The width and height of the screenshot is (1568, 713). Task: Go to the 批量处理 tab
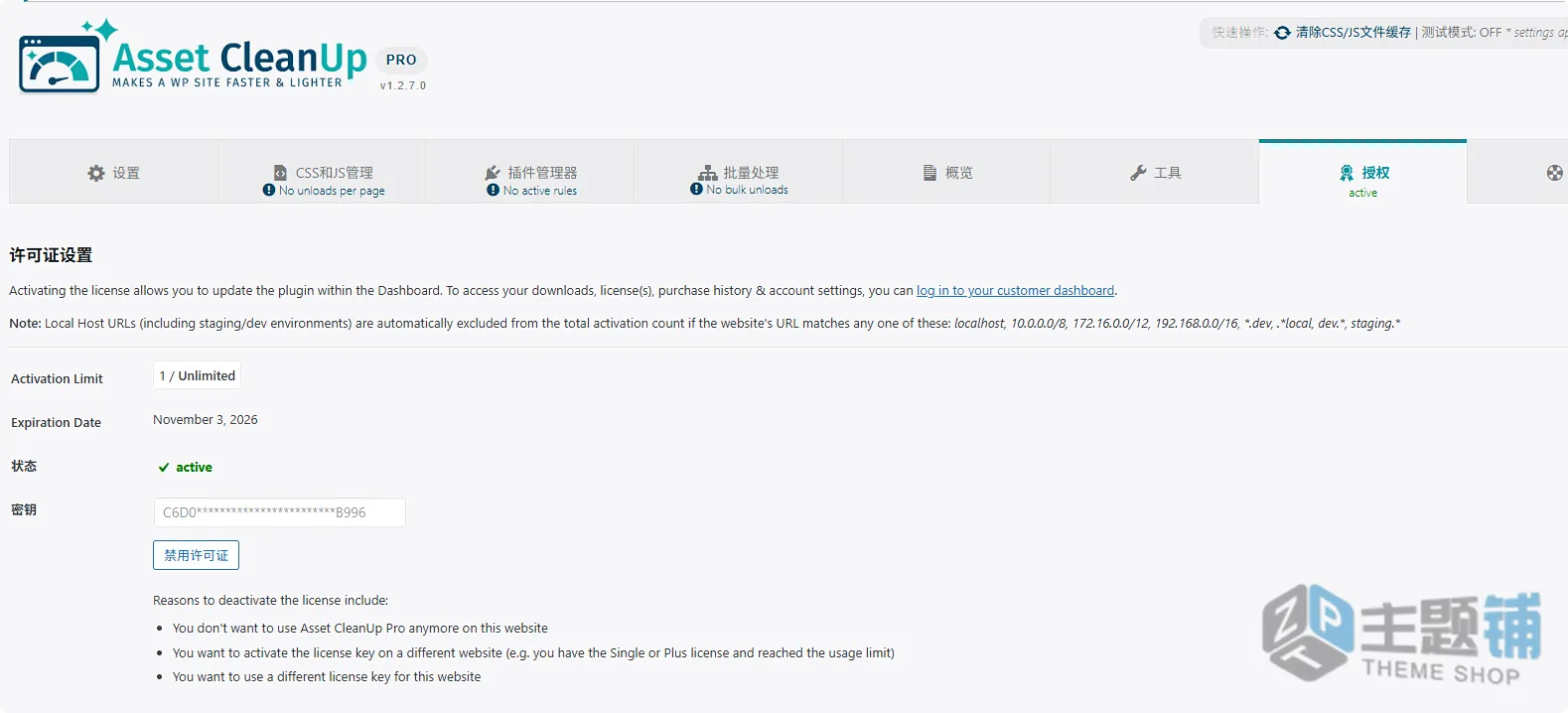(x=739, y=172)
